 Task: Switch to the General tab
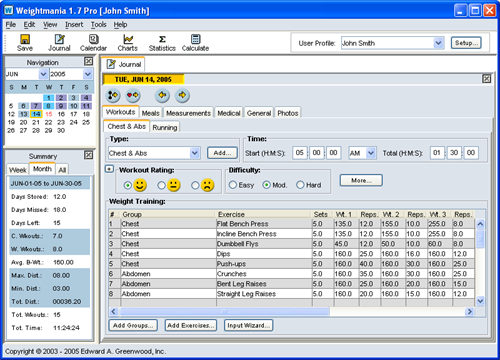pos(259,113)
